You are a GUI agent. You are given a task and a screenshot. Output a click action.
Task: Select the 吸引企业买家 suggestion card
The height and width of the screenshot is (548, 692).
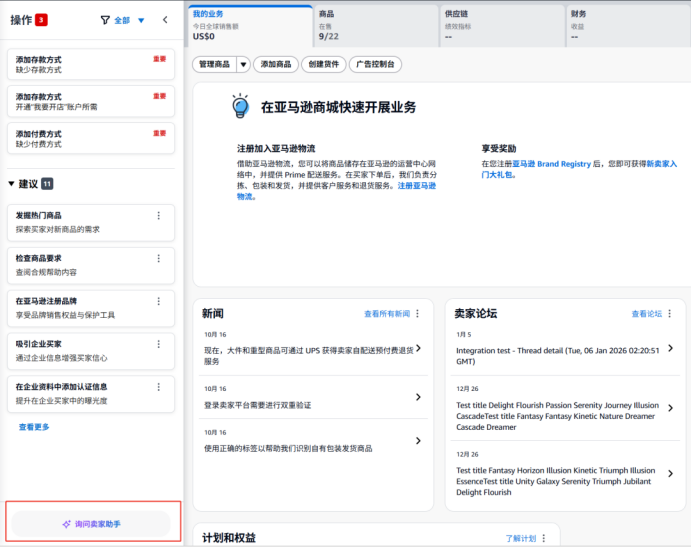91,351
